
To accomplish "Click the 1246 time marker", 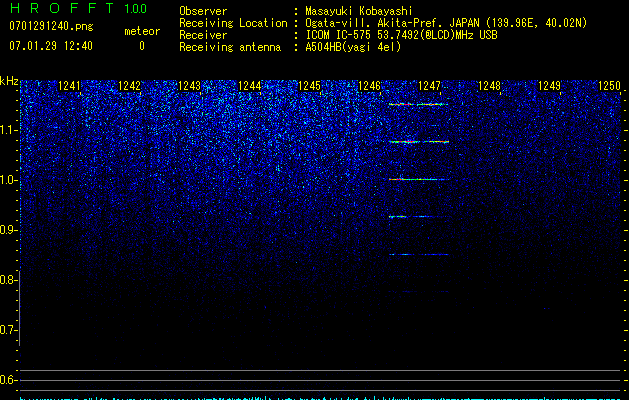I will click(369, 86).
